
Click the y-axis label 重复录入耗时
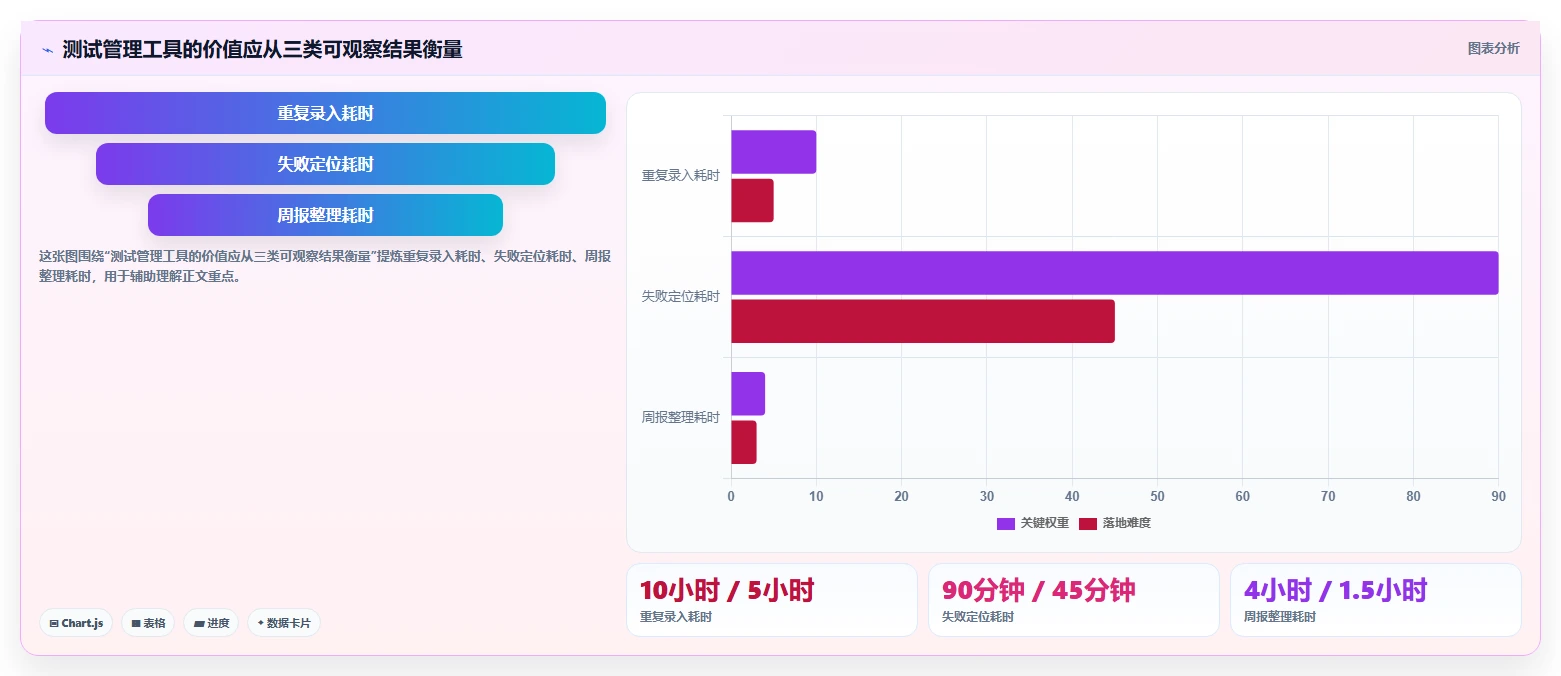pos(680,176)
